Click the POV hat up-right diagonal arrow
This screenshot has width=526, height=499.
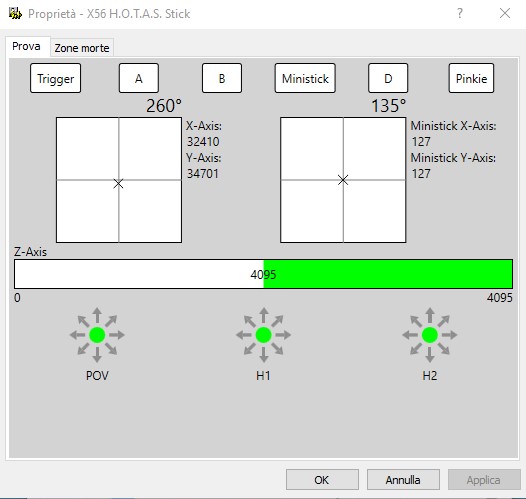pyautogui.click(x=111, y=321)
